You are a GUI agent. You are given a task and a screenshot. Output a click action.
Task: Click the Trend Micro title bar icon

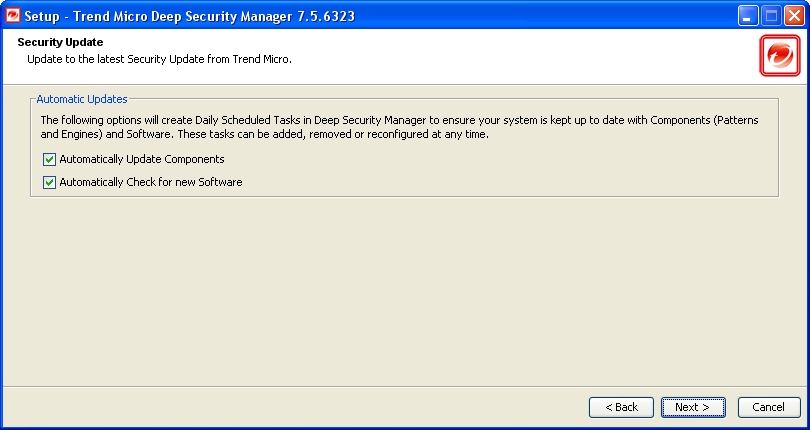[13, 16]
